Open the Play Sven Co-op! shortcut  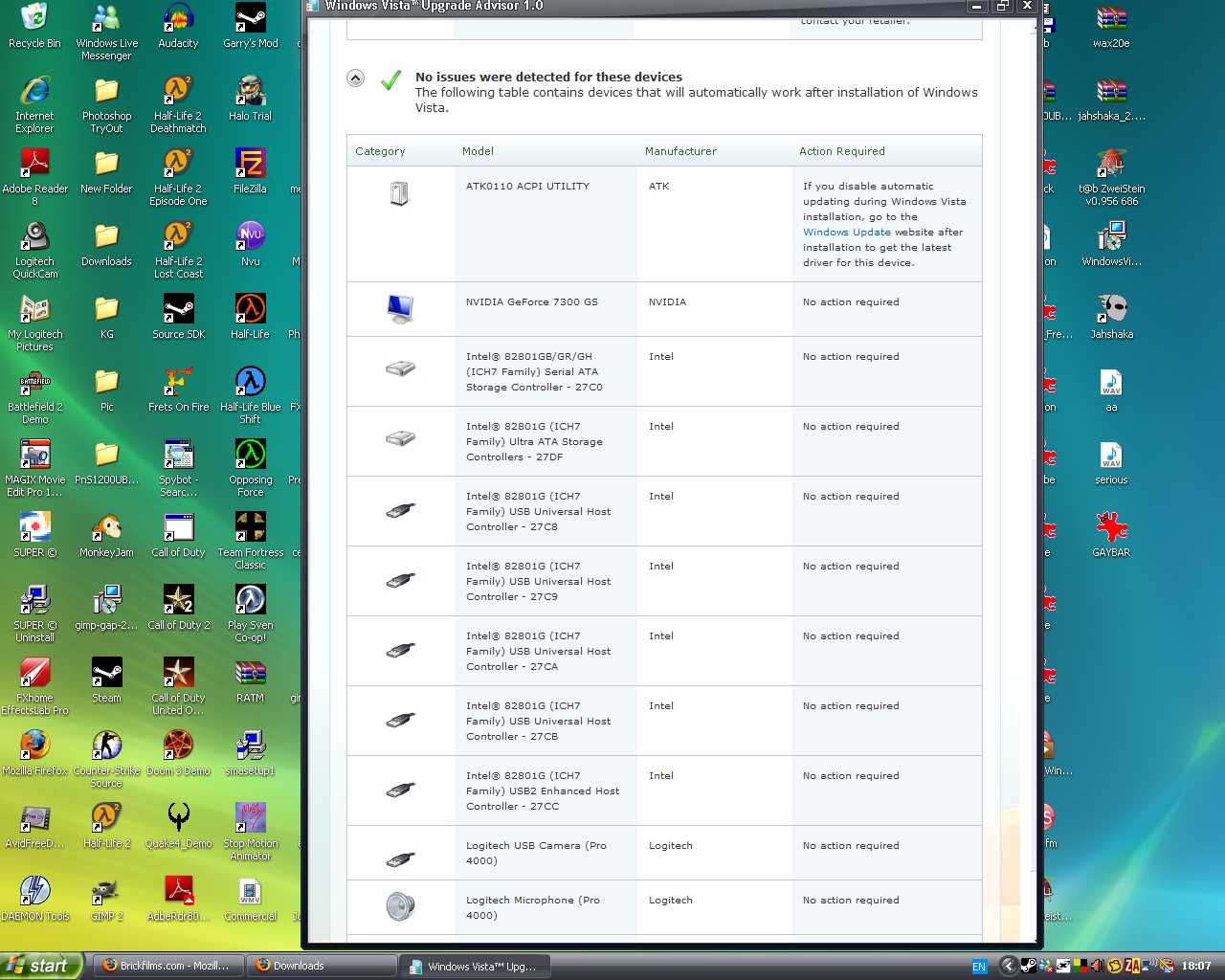251,614
